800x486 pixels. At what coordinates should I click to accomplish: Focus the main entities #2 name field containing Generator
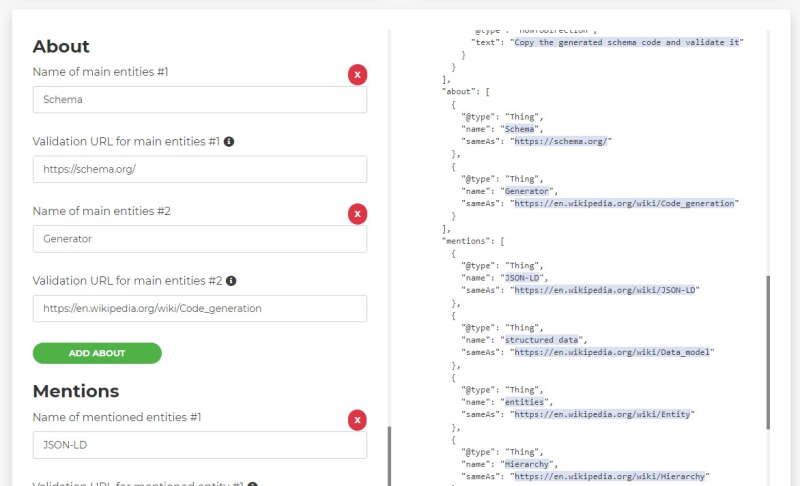click(x=199, y=239)
